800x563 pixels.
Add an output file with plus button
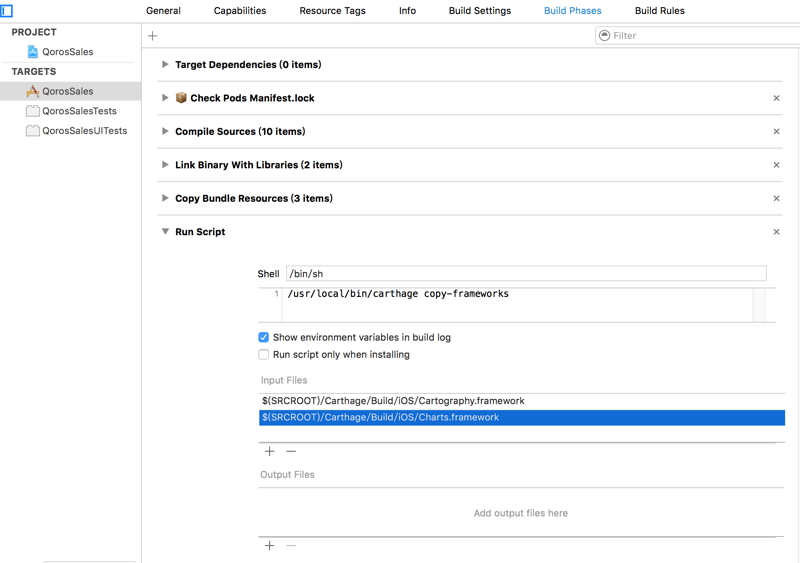[269, 546]
